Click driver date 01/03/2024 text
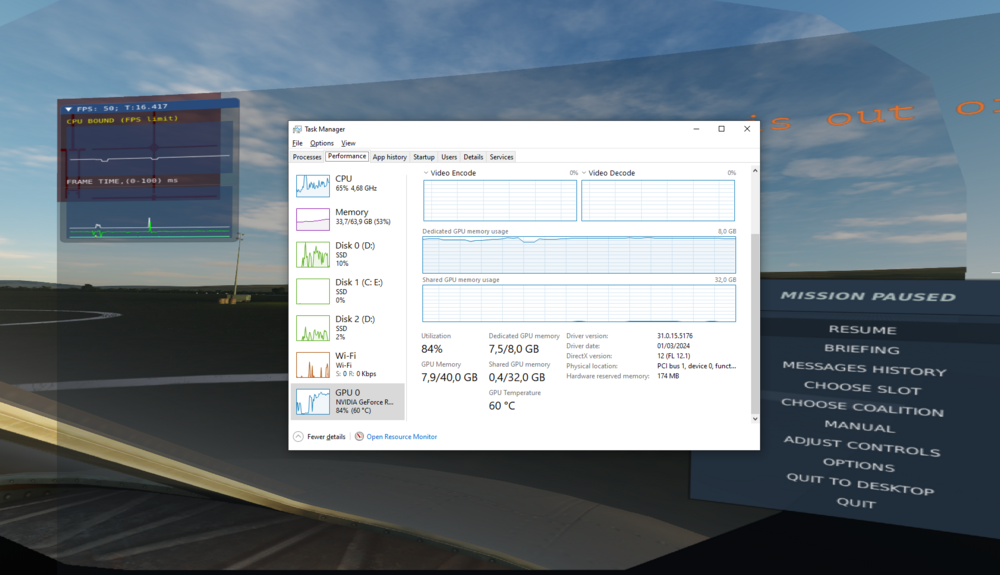Screen dimensions: 1000x575 pyautogui.click(x=673, y=346)
